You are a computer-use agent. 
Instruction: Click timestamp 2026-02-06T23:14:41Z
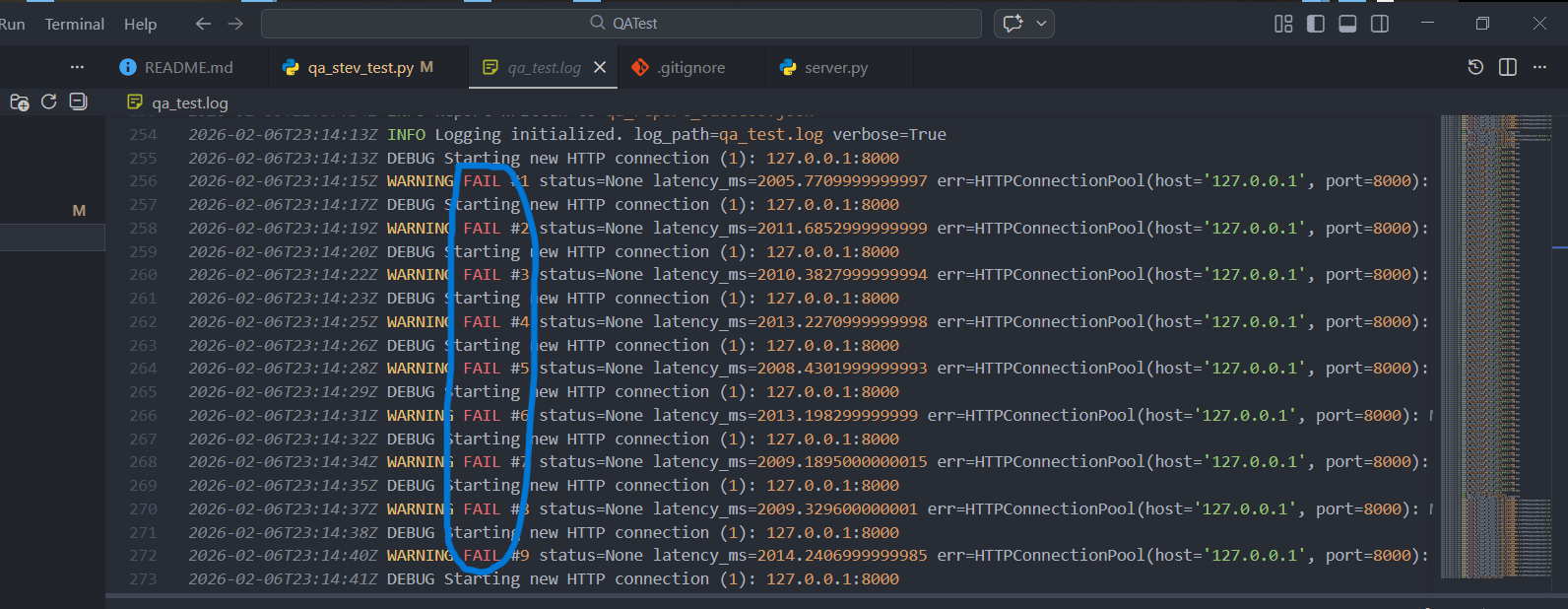pos(284,579)
